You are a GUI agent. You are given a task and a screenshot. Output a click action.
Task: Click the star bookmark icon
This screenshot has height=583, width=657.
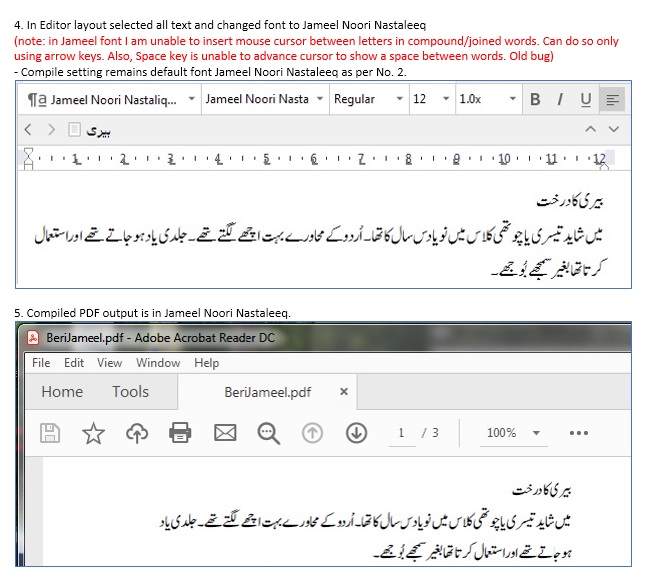(x=93, y=433)
